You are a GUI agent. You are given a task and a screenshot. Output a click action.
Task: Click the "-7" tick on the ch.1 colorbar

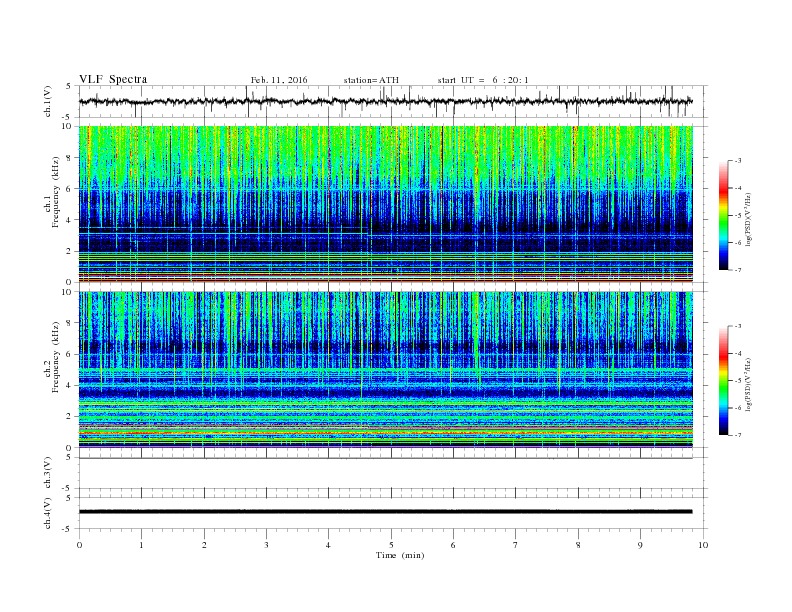[x=737, y=270]
